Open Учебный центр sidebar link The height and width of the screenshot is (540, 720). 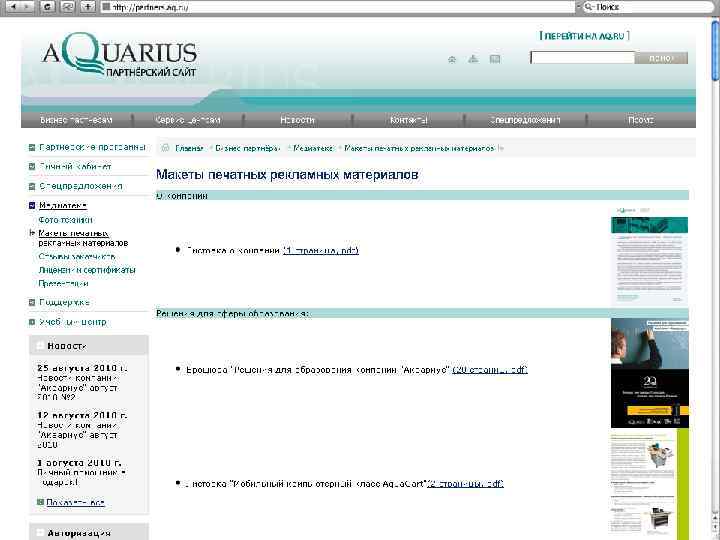point(73,322)
